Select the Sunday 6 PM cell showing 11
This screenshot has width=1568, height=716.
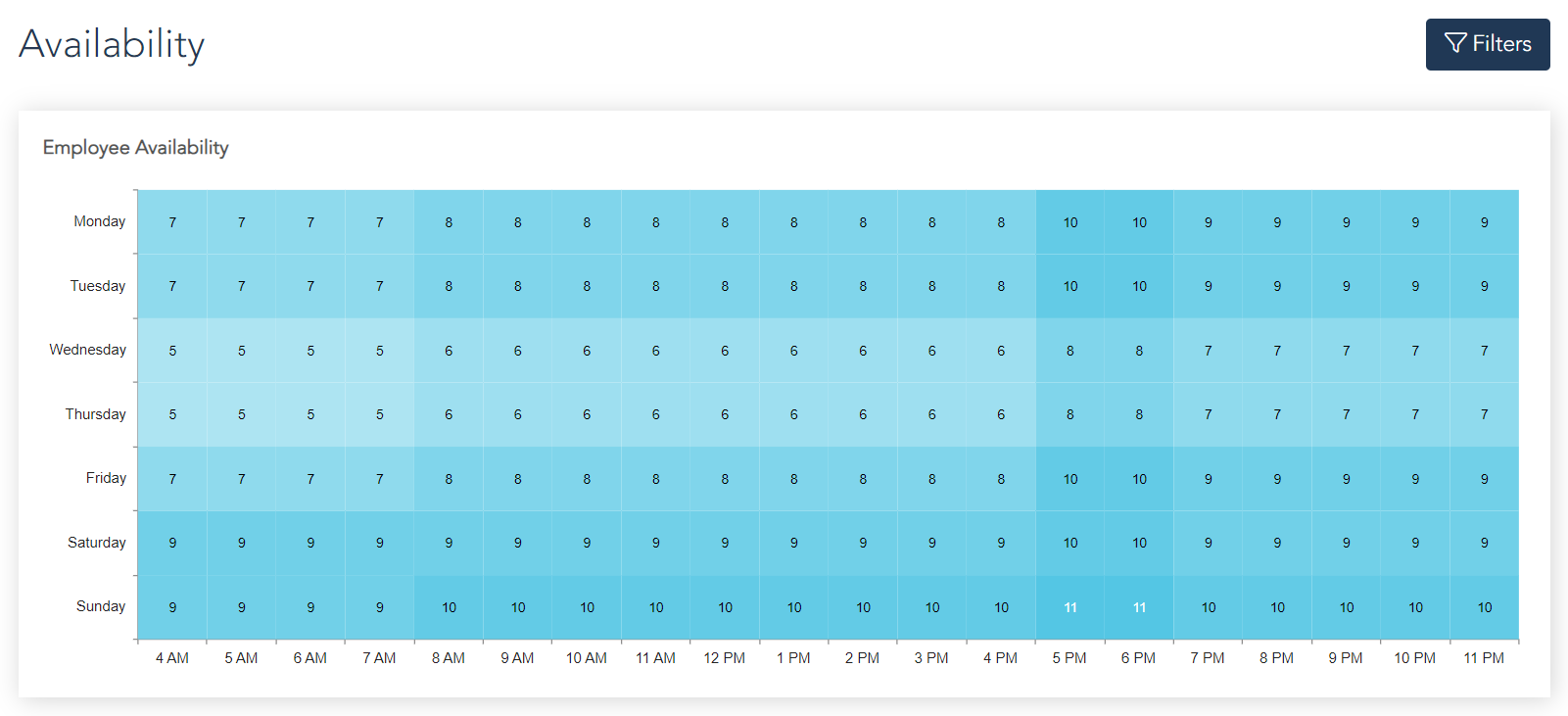pyautogui.click(x=1139, y=607)
